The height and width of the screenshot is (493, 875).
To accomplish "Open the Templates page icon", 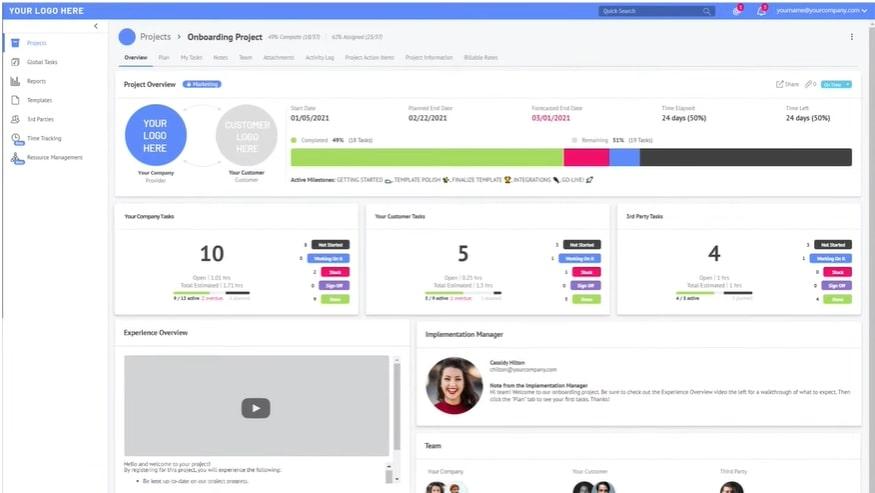I will click(x=15, y=100).
